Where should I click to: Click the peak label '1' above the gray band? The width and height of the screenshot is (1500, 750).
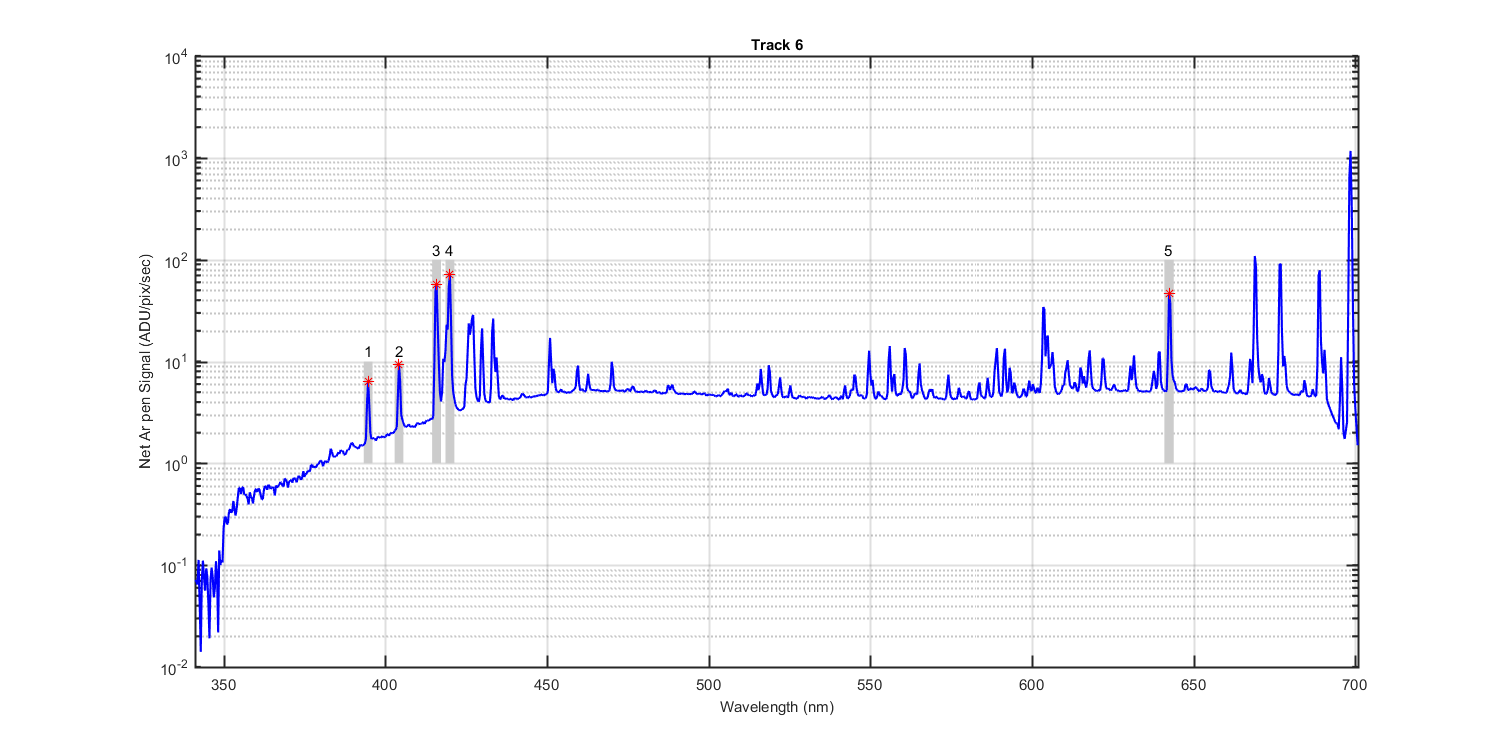pos(368,352)
